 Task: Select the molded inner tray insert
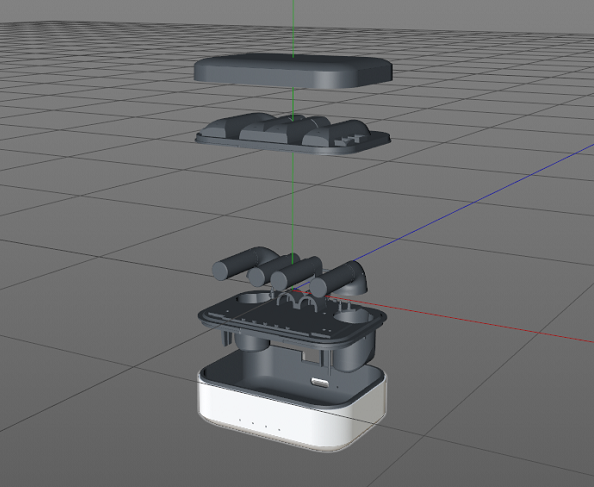(293, 134)
